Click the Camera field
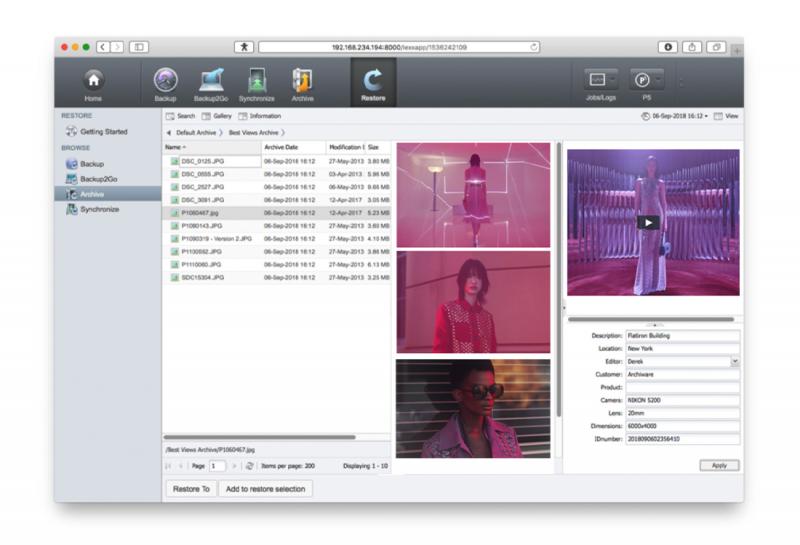This screenshot has width=800, height=545. (x=683, y=400)
